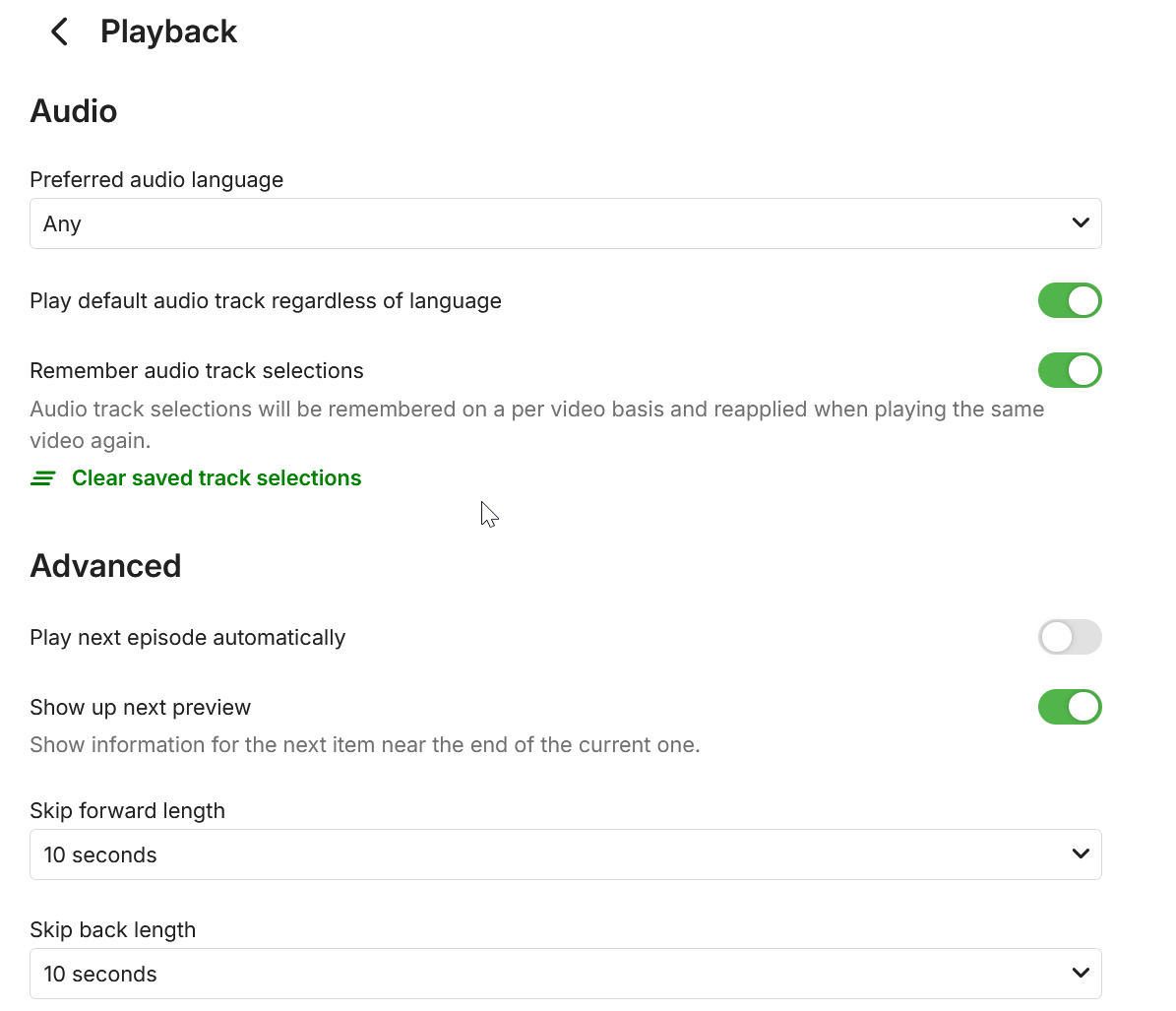Turn off the Show up next preview switch

(1069, 707)
